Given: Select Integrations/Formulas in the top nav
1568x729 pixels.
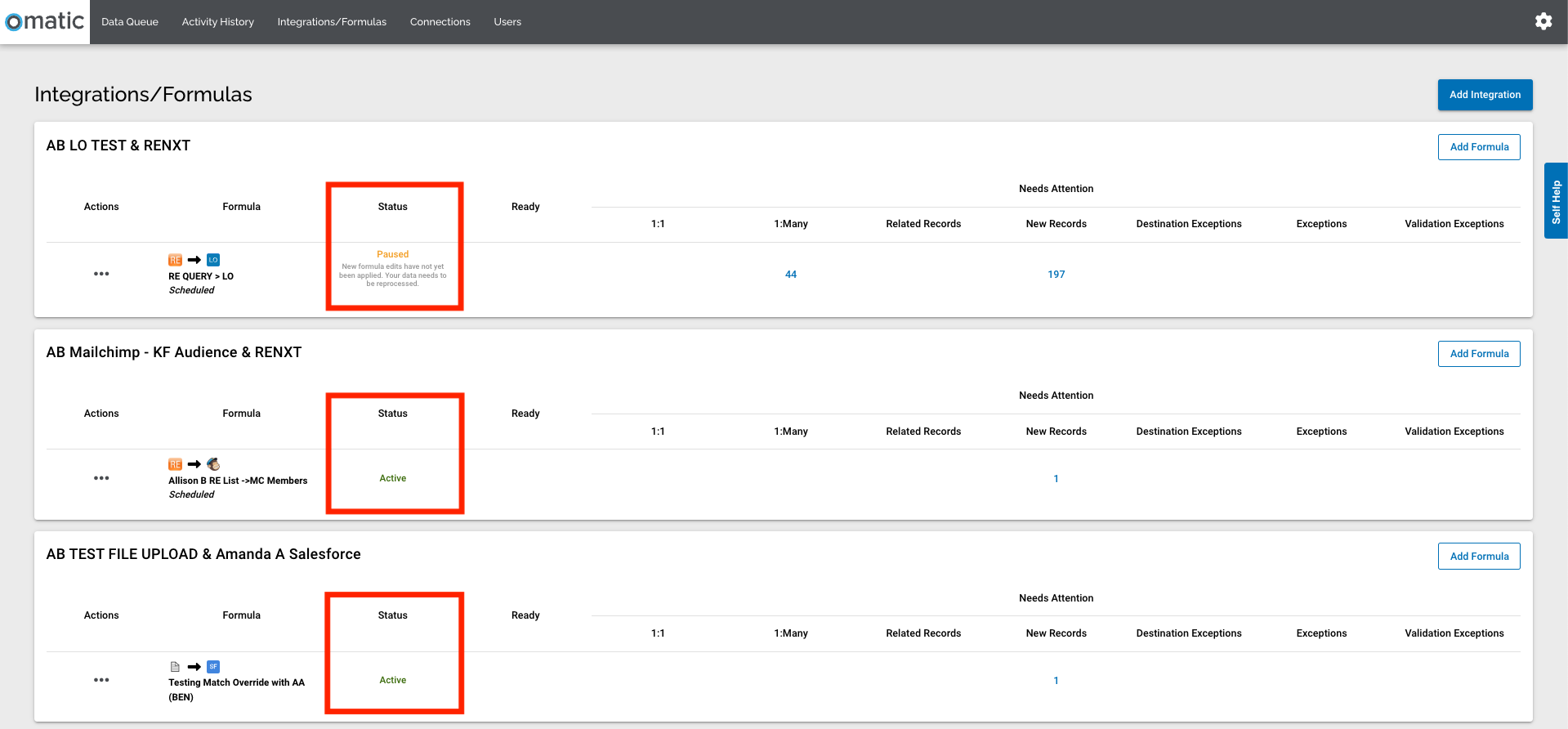Looking at the screenshot, I should pyautogui.click(x=332, y=22).
